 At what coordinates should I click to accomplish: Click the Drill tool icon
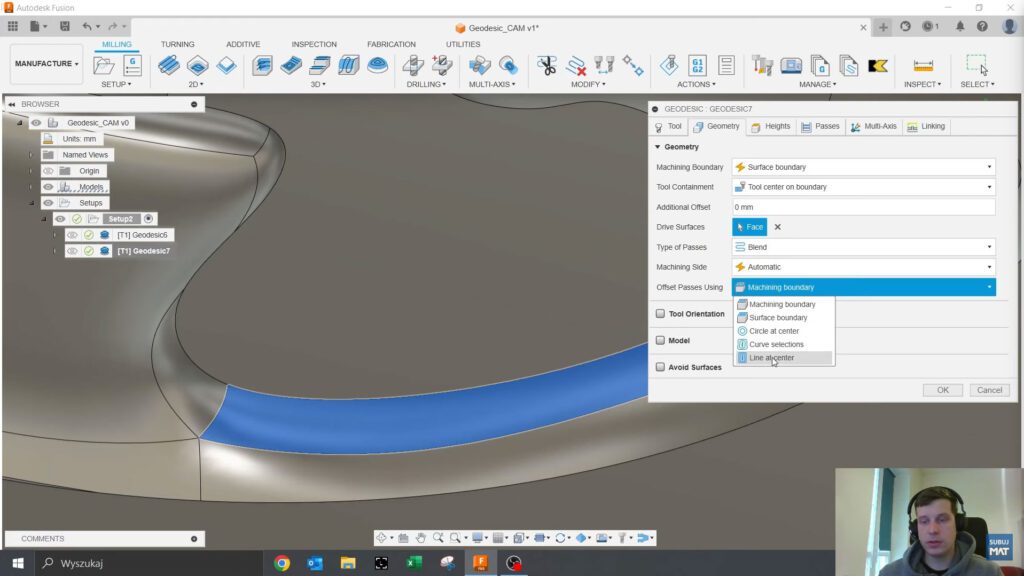413,66
